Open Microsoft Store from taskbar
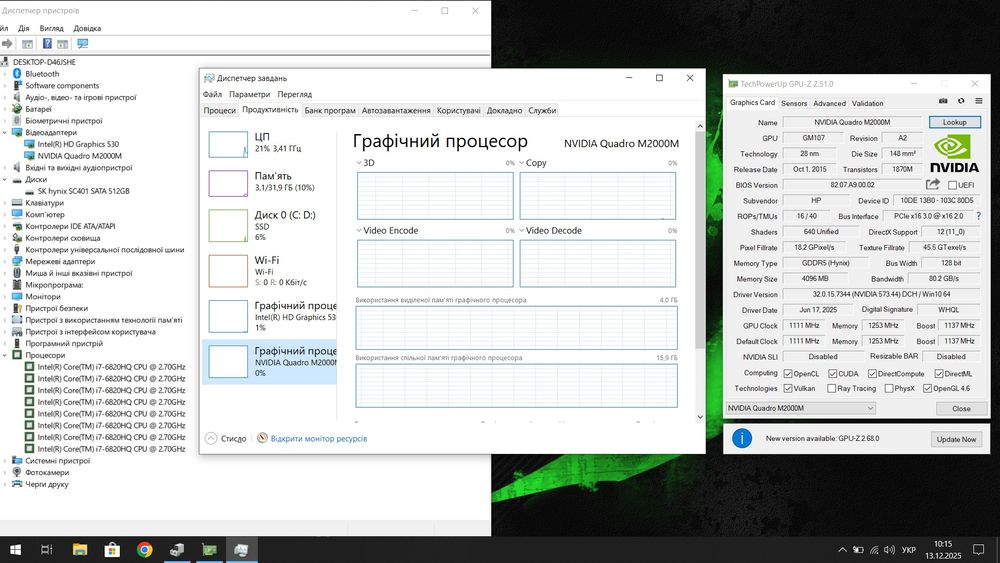The height and width of the screenshot is (563, 1000). [x=112, y=550]
